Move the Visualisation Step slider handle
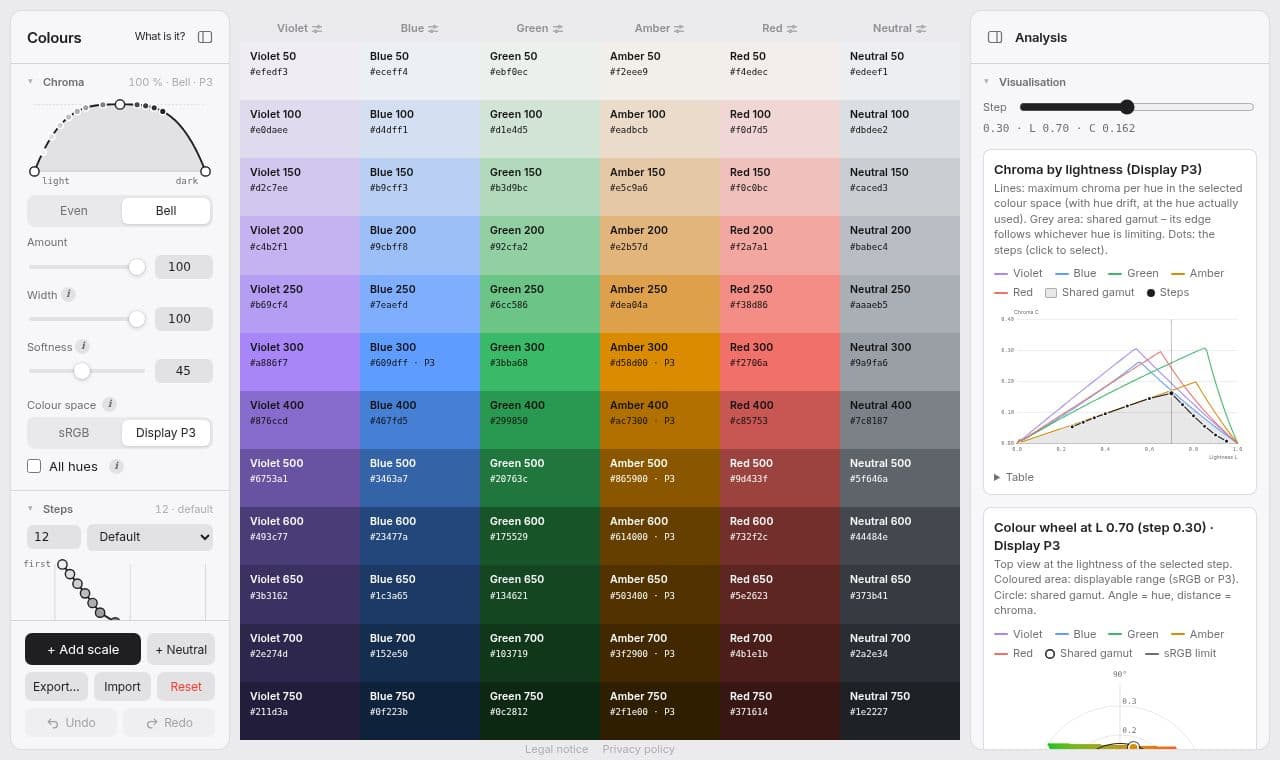The width and height of the screenshot is (1280, 760). [1127, 107]
